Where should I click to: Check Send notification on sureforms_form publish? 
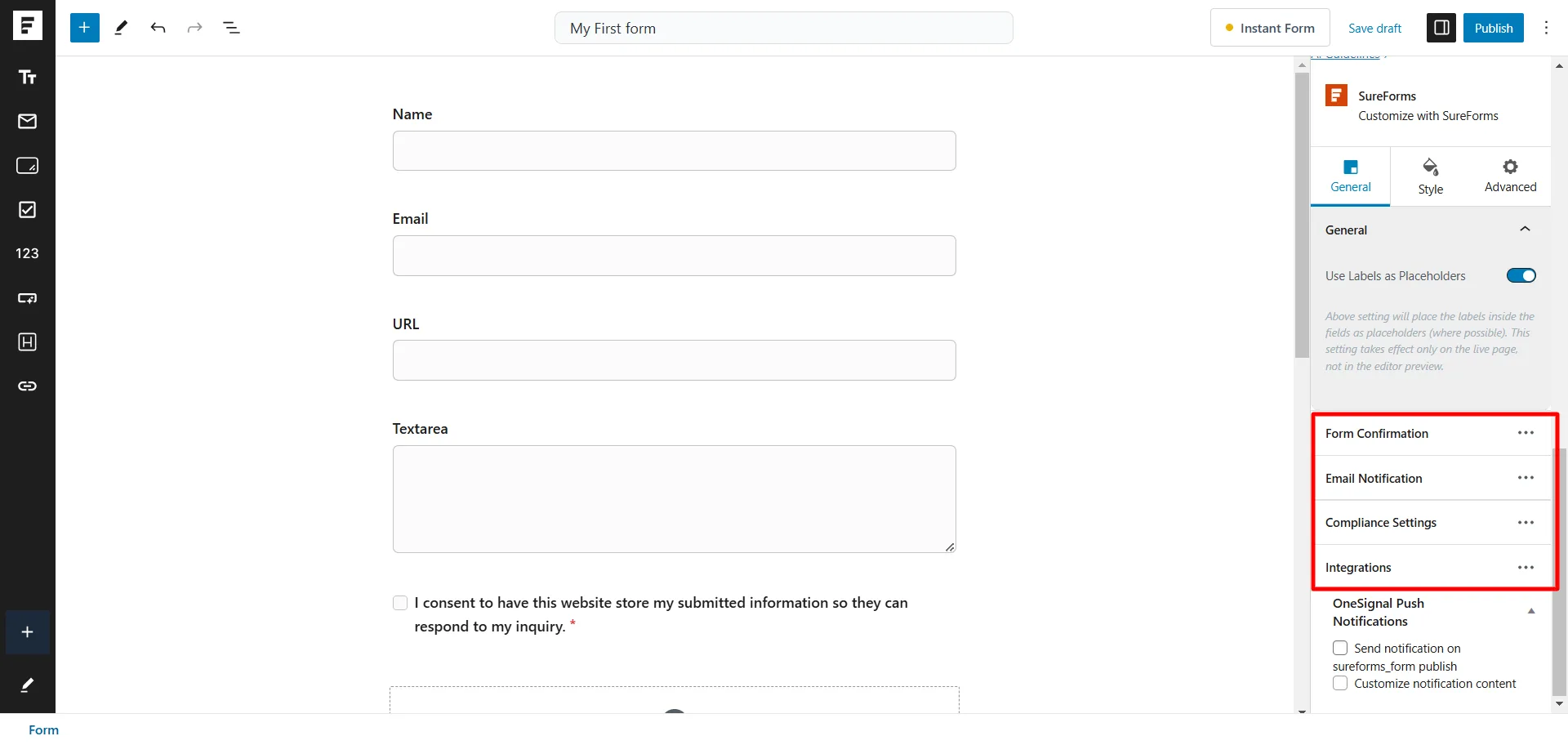pos(1340,648)
